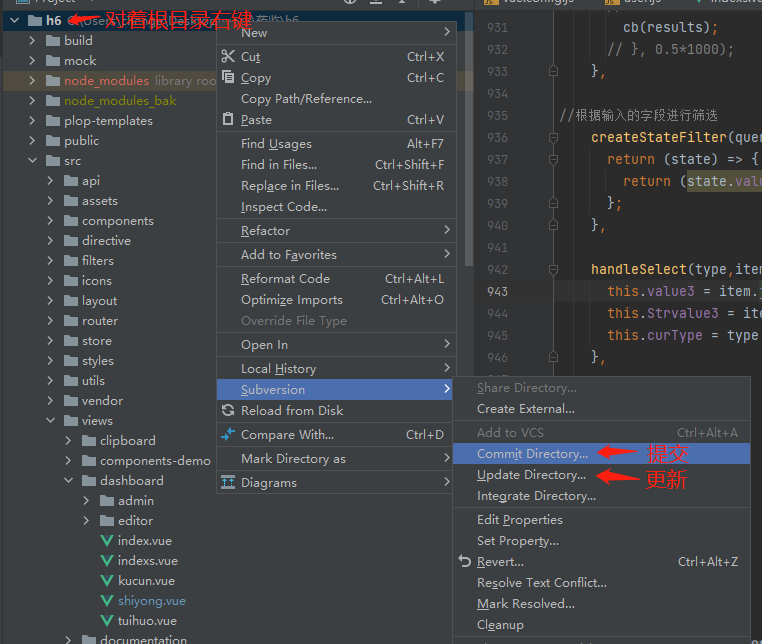
Task: Open shiyong.vue file in tree
Action: click(x=151, y=601)
